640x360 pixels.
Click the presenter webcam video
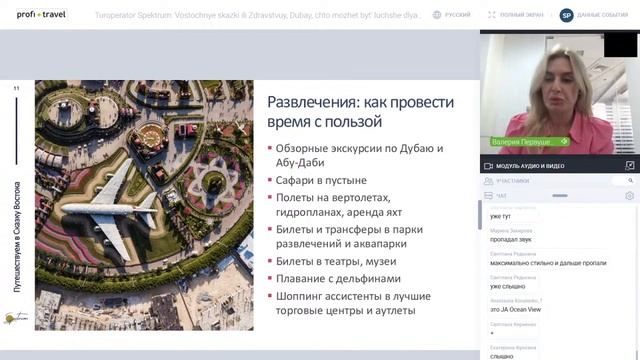tap(560, 94)
